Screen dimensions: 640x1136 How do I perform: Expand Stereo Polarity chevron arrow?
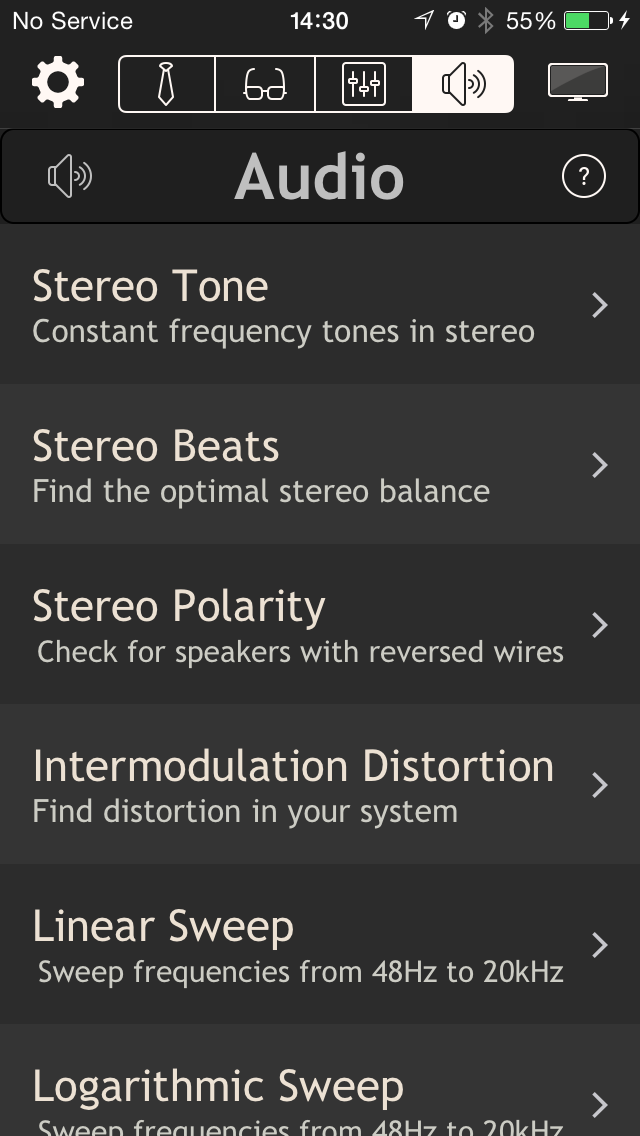(x=599, y=625)
